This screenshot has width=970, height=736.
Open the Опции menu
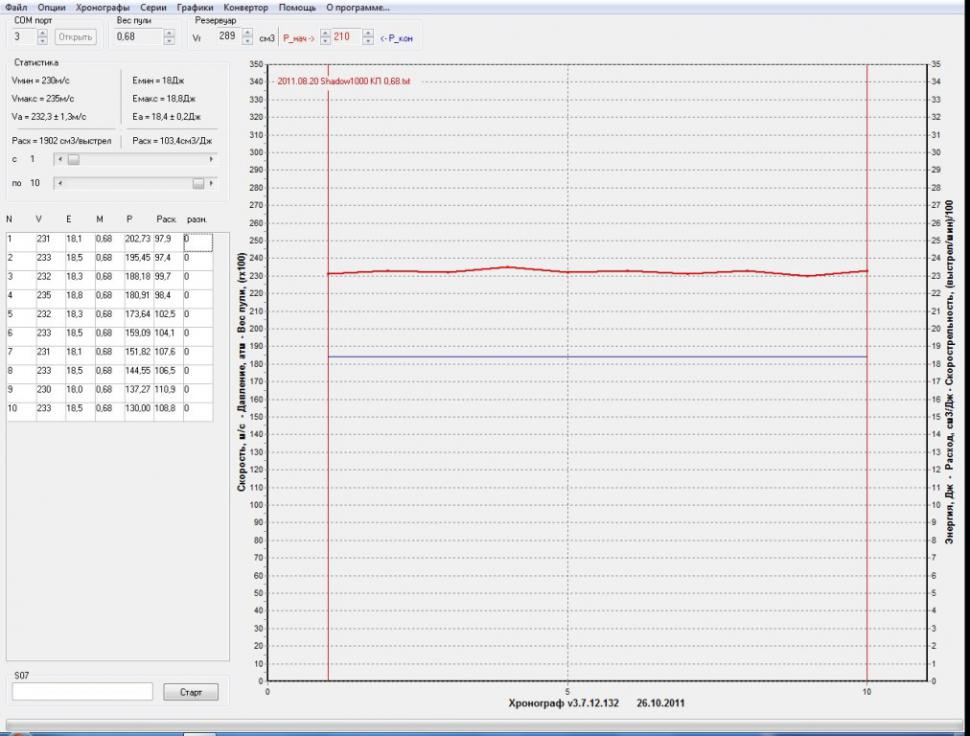tap(51, 7)
